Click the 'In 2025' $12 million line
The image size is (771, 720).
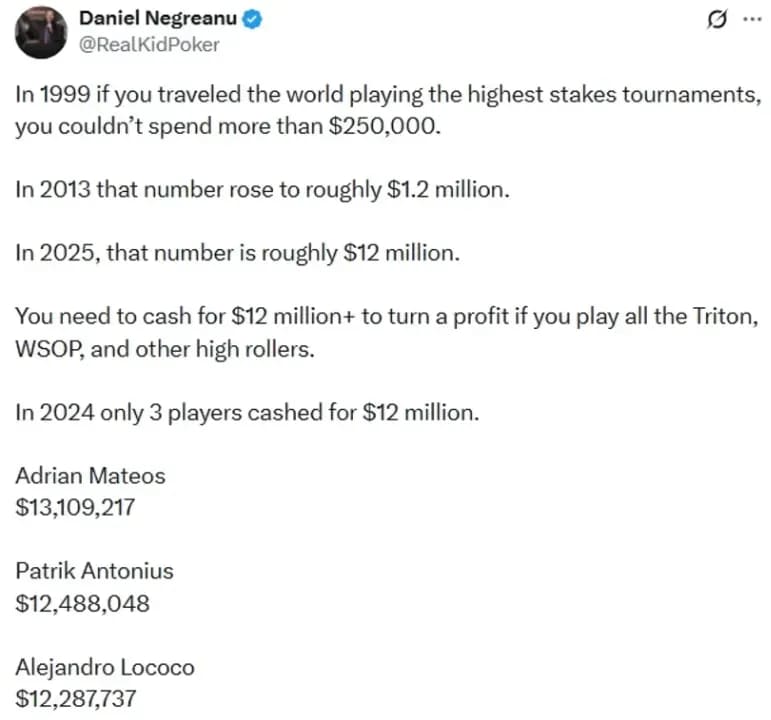pyautogui.click(x=237, y=253)
